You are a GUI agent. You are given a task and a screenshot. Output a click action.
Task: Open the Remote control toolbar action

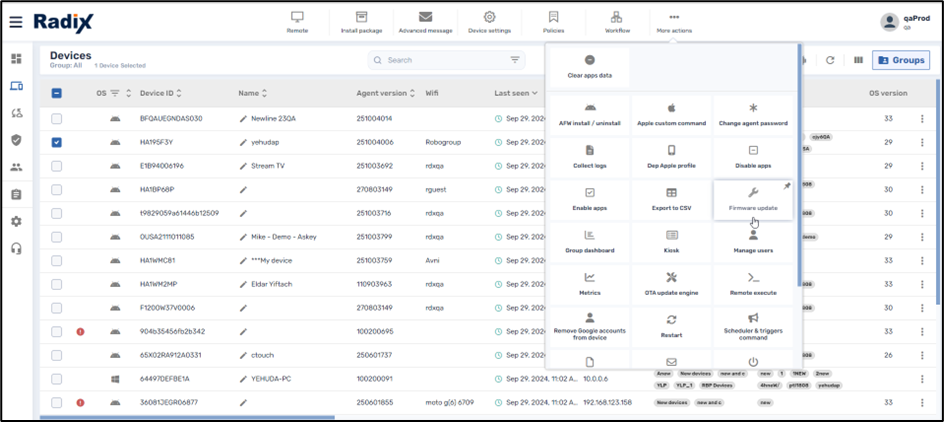click(297, 22)
